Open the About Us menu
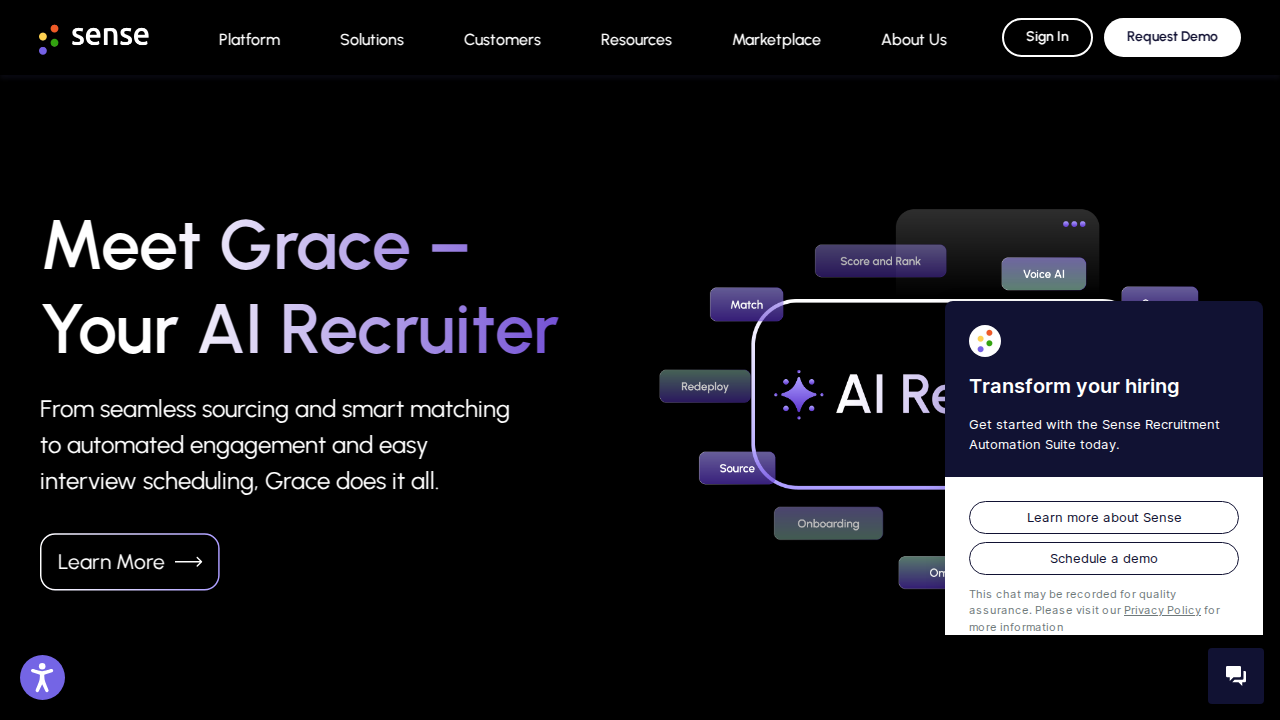The image size is (1280, 720). pyautogui.click(x=914, y=39)
